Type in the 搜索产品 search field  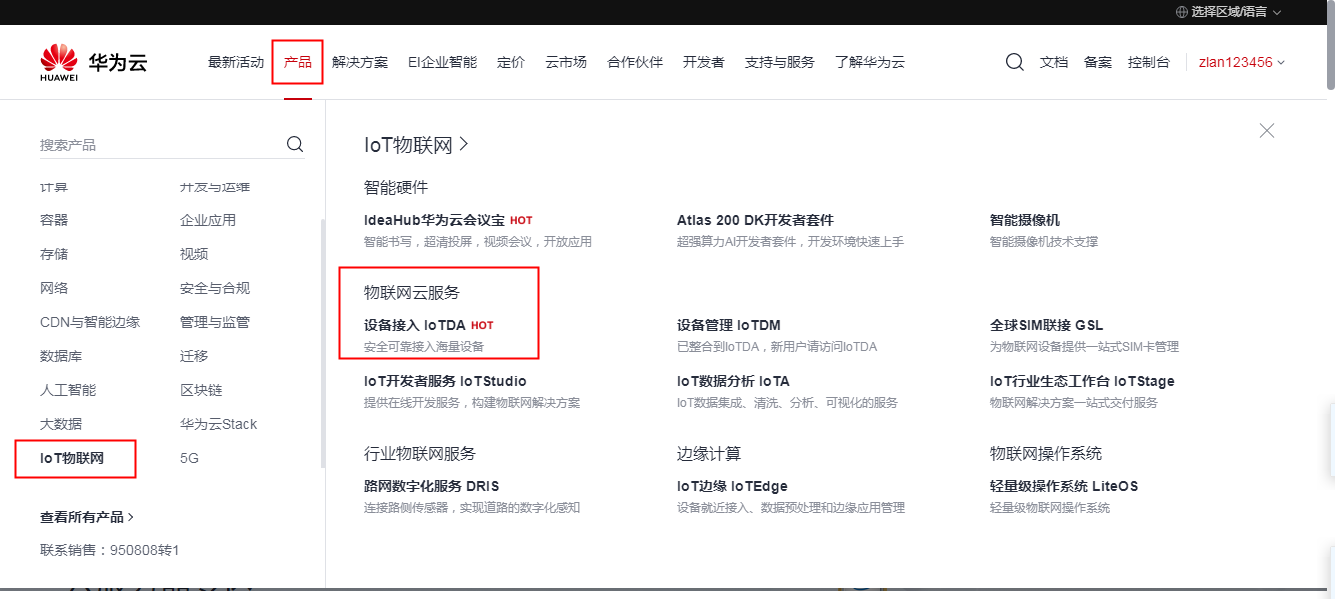point(160,145)
